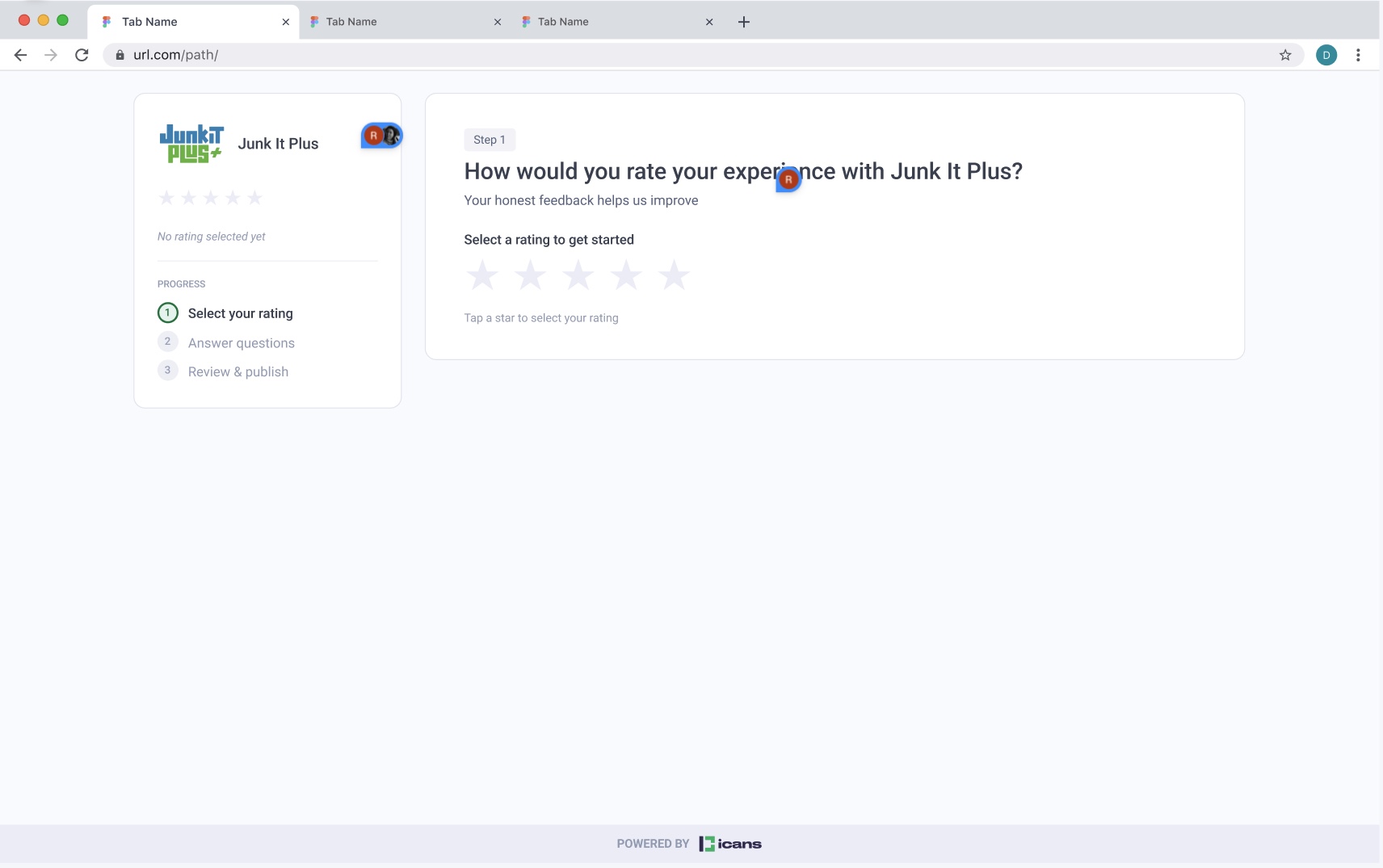This screenshot has width=1383, height=868.
Task: Open 'Review & publish' progress step
Action: click(x=238, y=371)
